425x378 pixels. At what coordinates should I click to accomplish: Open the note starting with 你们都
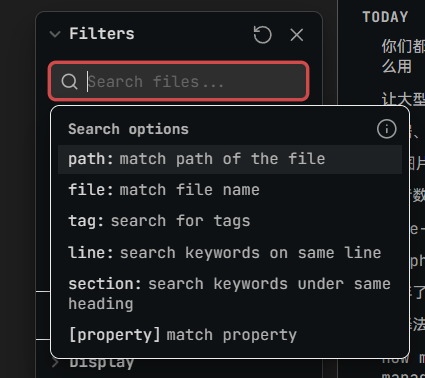(403, 56)
